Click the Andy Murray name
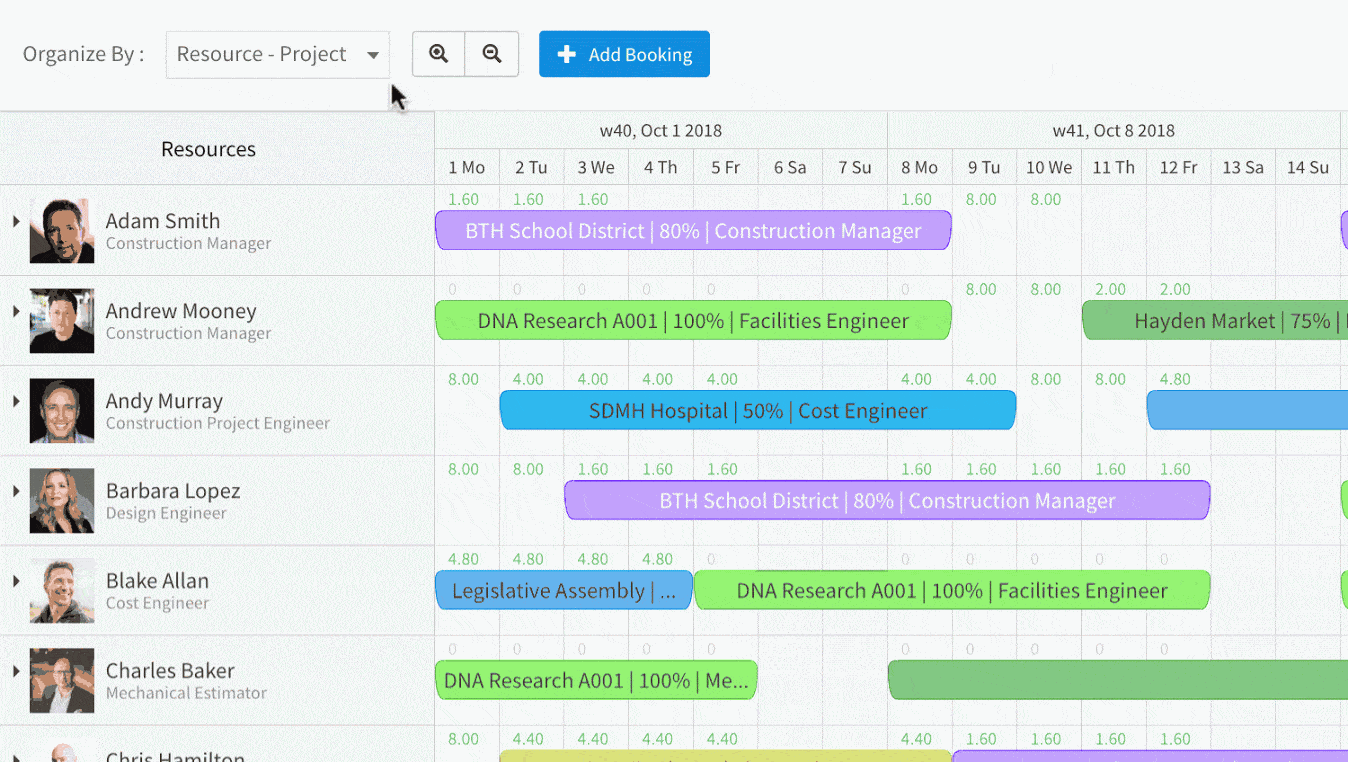Viewport: 1348px width, 762px height. (x=164, y=401)
